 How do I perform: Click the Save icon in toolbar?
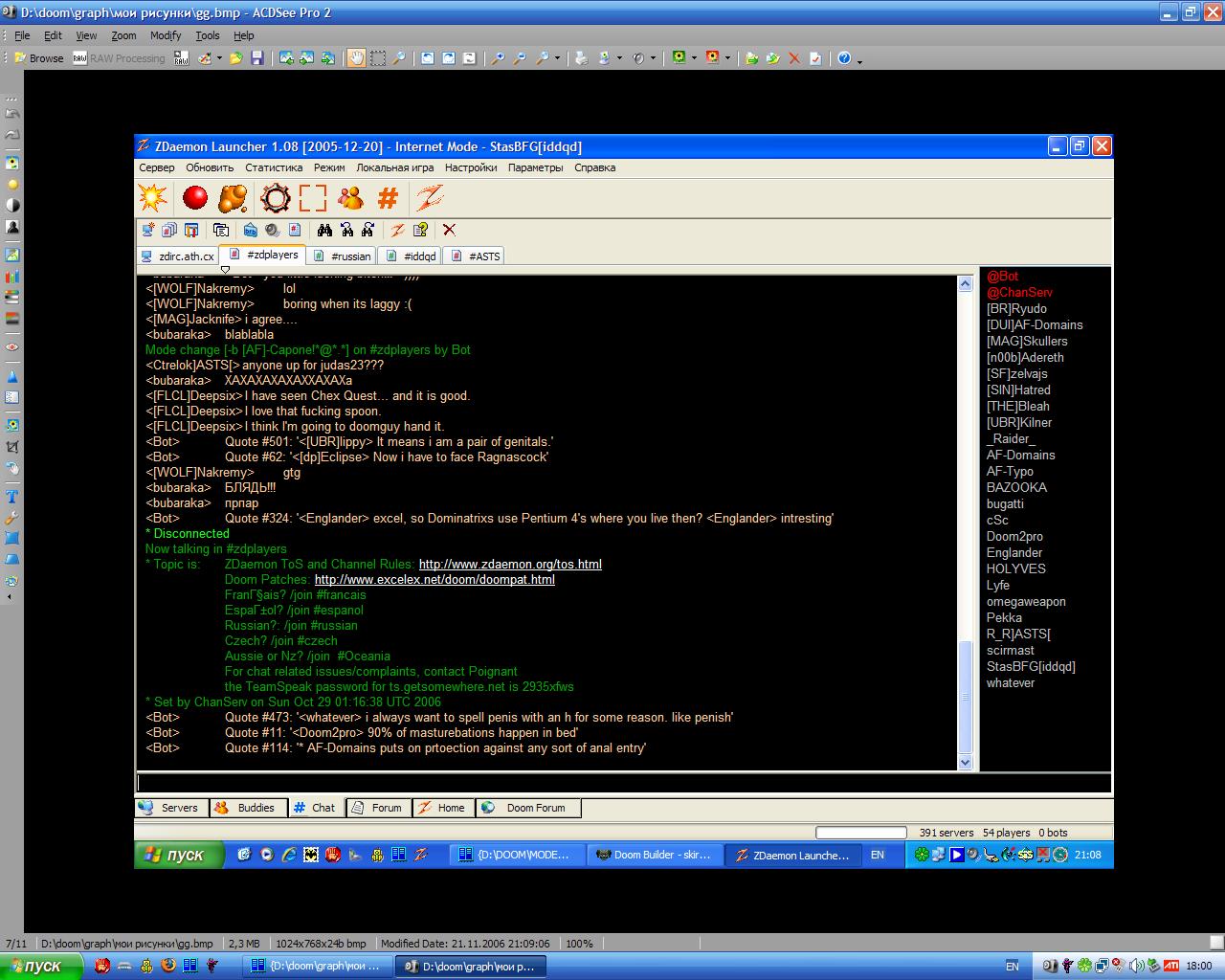coord(256,58)
